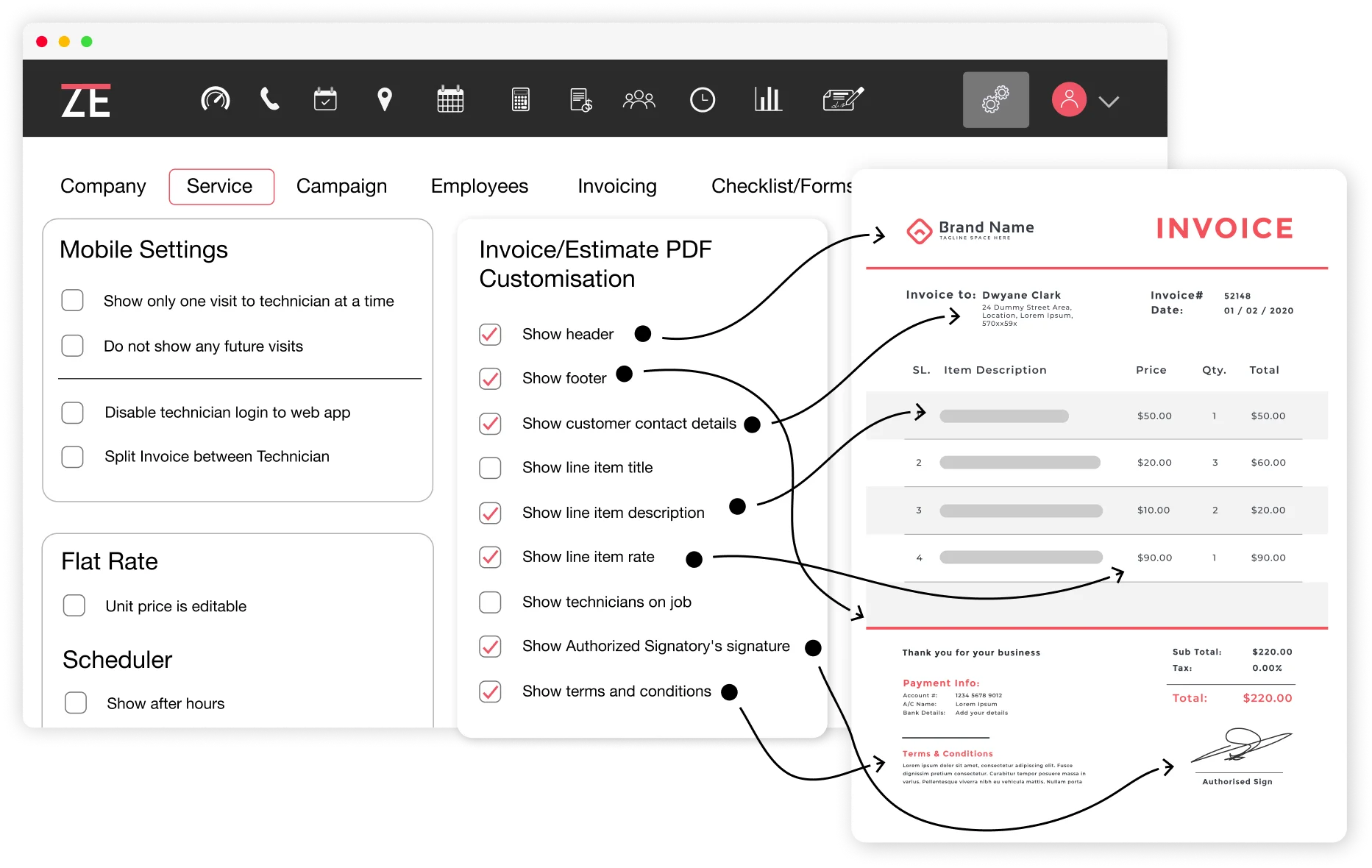This screenshot has width=1372, height=868.
Task: Enable Split Invoice between Technician
Action: tap(72, 457)
